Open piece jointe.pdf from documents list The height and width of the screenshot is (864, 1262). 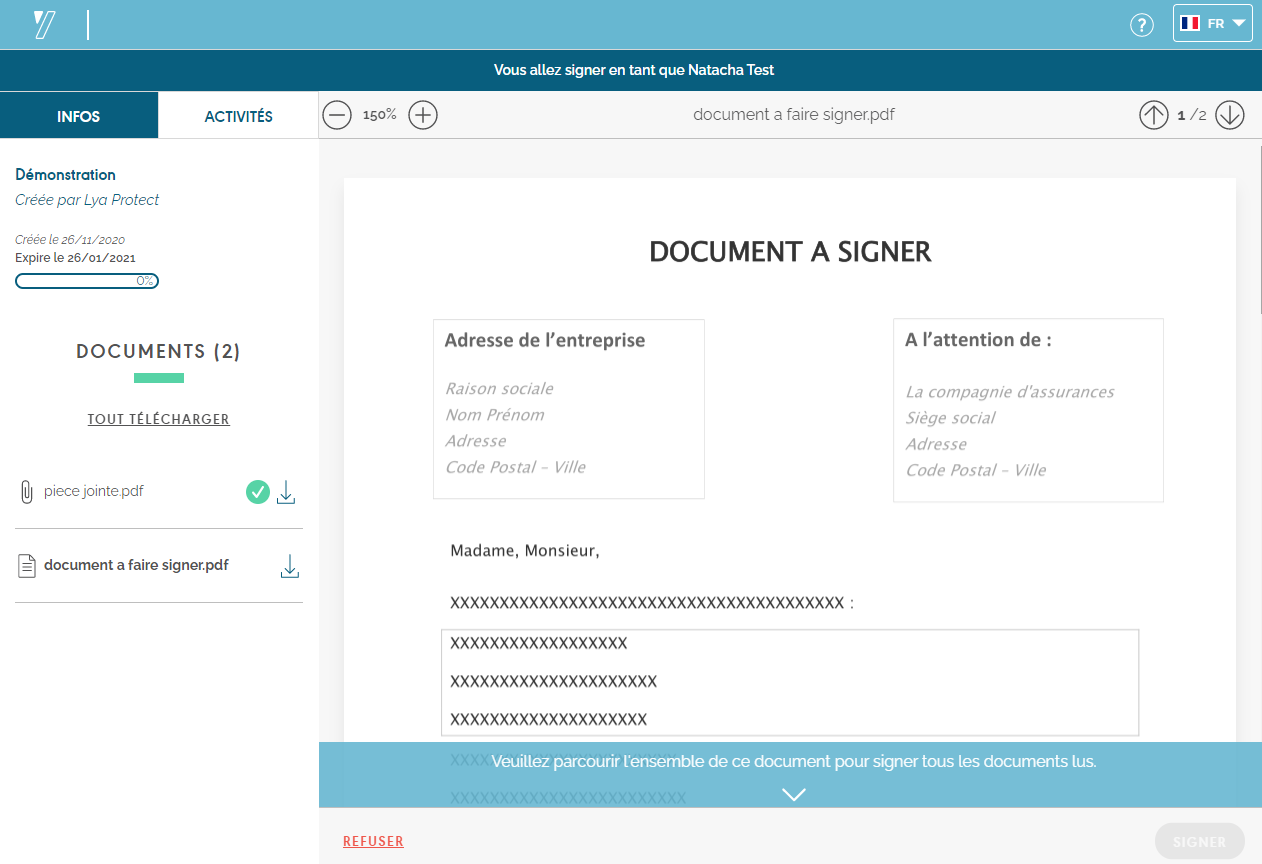click(94, 491)
